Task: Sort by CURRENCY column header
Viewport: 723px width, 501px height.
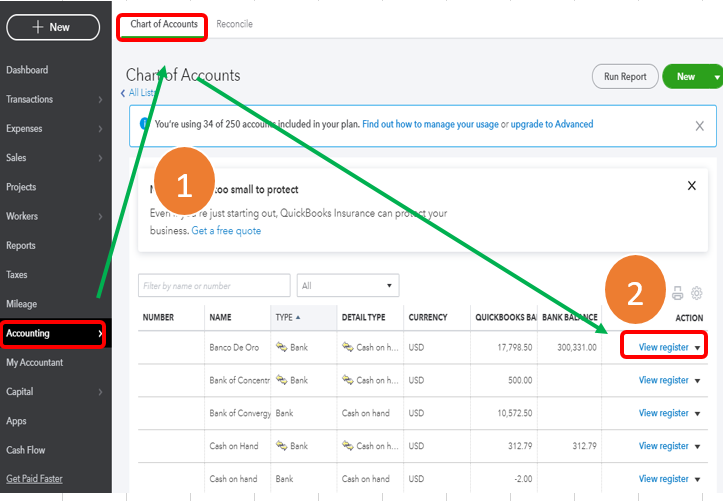Action: tap(428, 317)
